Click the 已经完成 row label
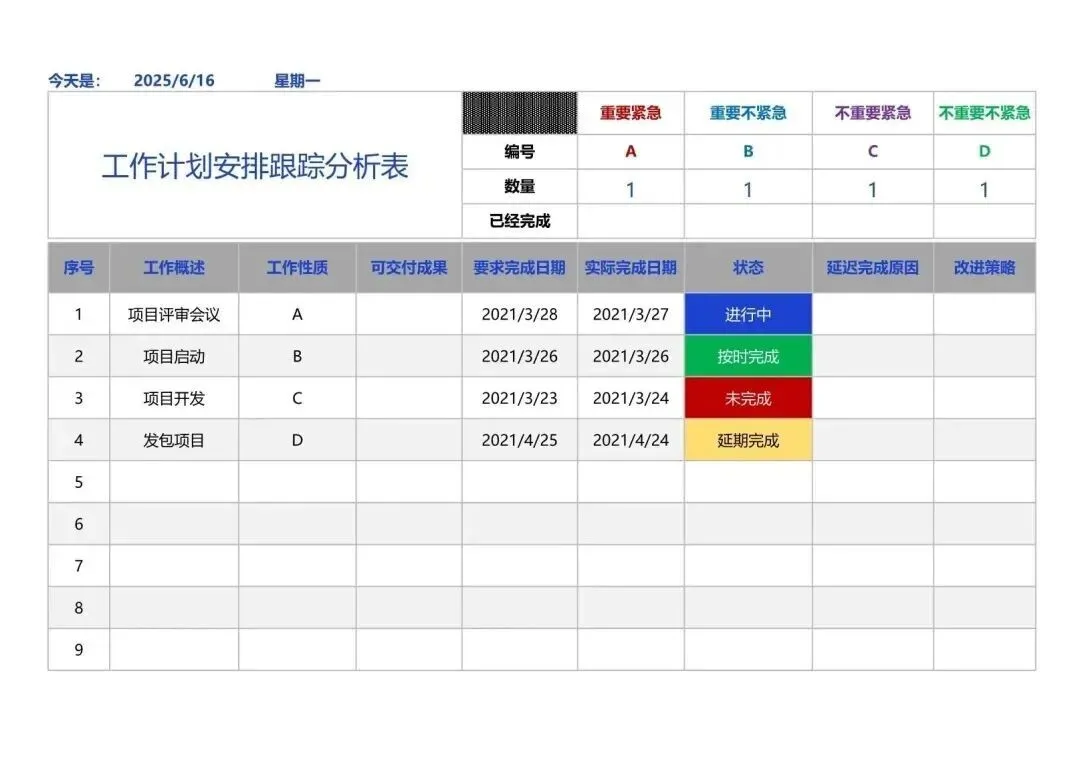Viewport: 1080px width, 766px height. point(519,221)
